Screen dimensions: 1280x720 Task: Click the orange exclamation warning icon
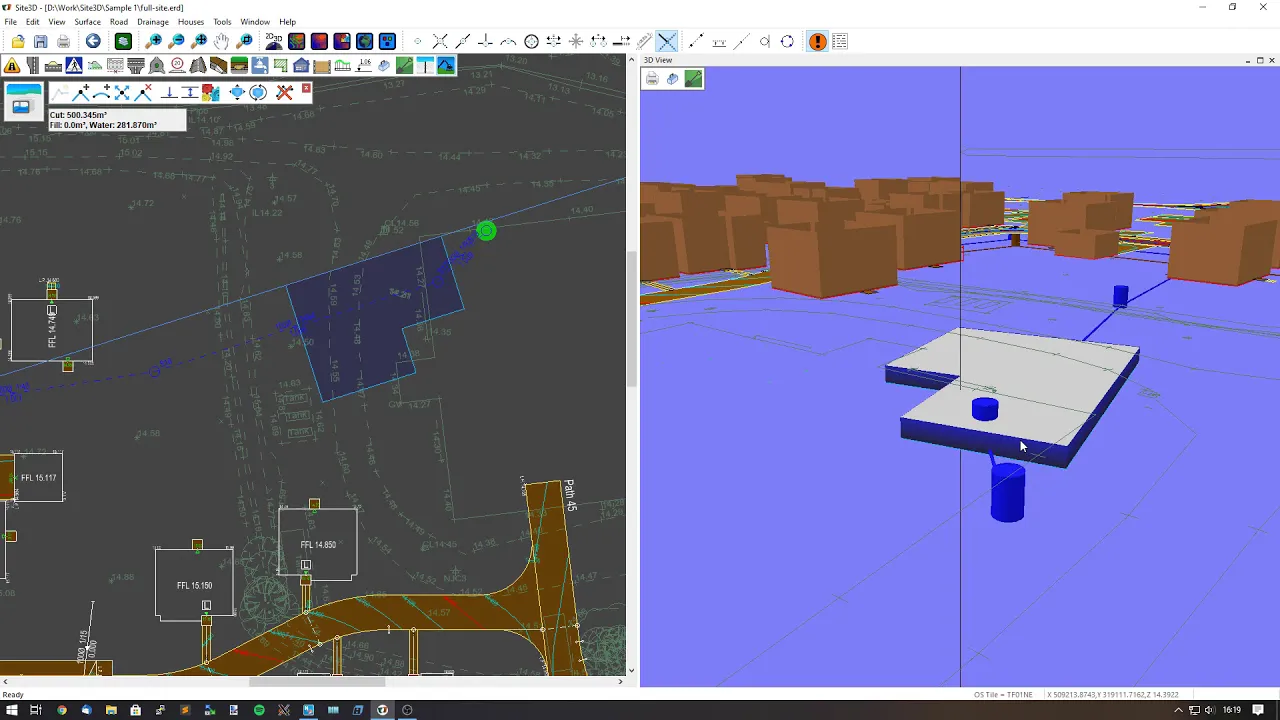[818, 41]
